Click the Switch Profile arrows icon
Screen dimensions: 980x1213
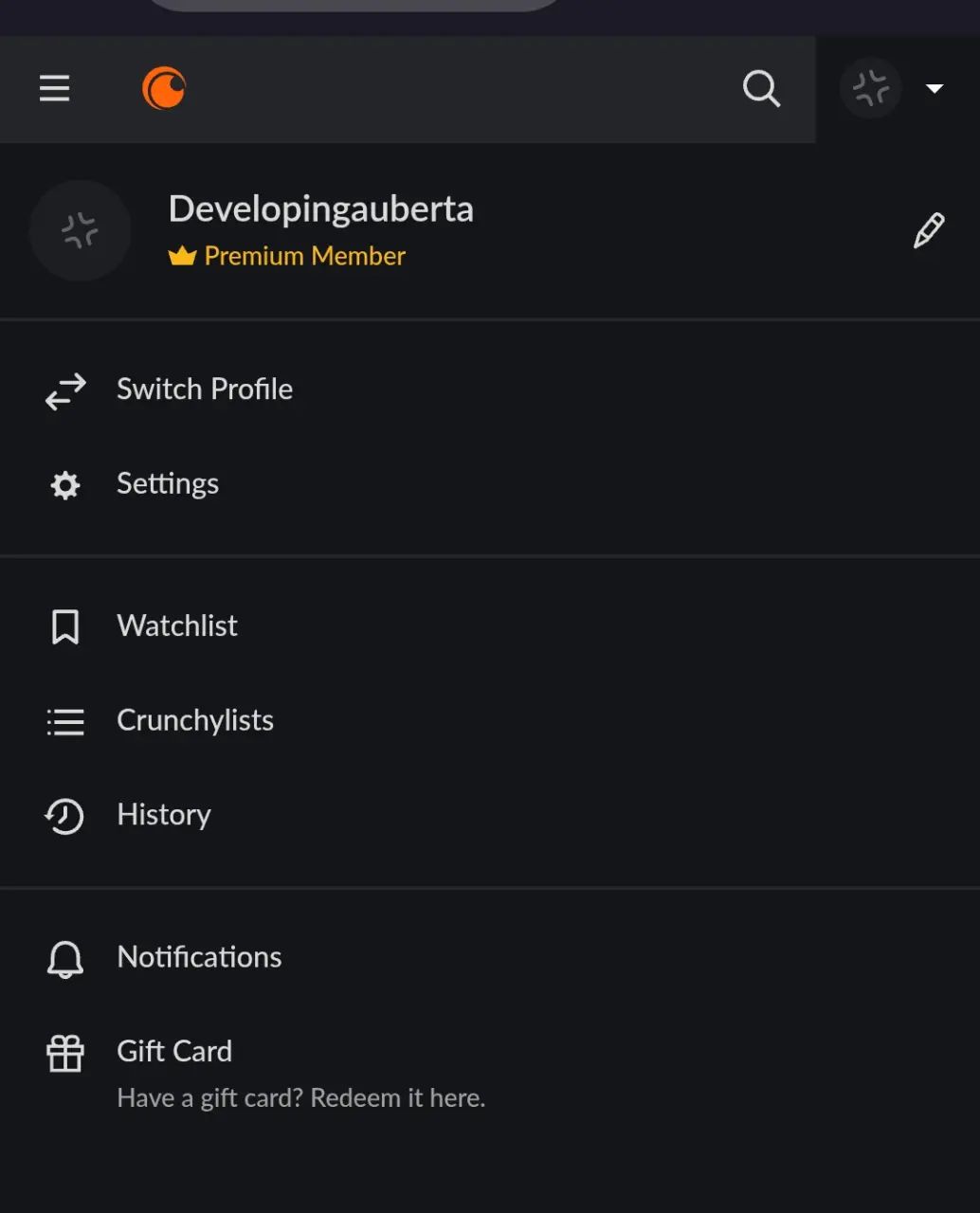tap(65, 390)
